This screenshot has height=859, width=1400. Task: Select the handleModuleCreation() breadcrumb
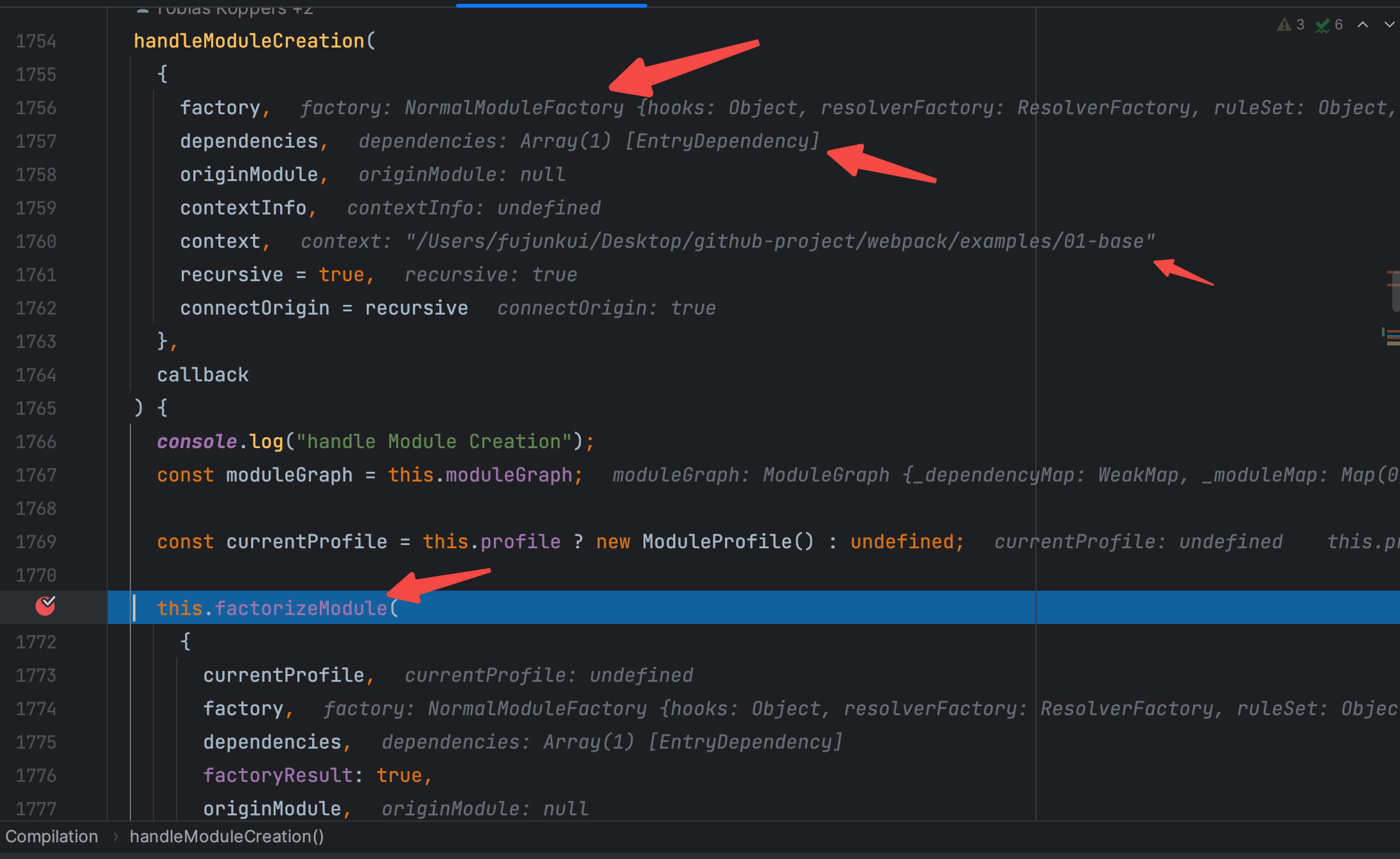[227, 837]
